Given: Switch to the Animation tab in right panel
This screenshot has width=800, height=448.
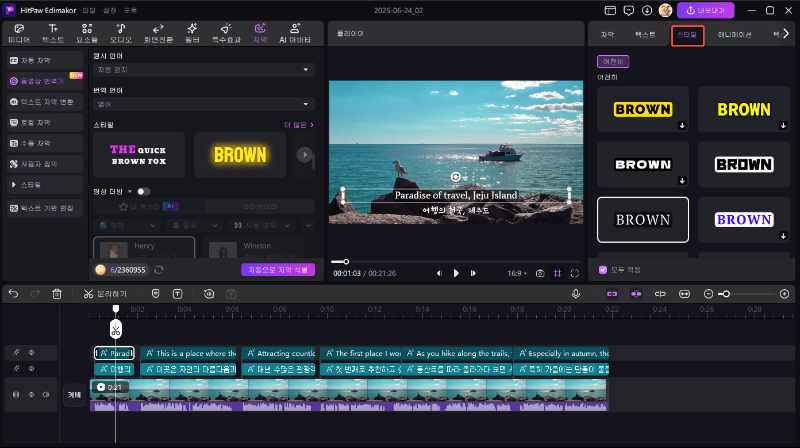Looking at the screenshot, I should (736, 34).
